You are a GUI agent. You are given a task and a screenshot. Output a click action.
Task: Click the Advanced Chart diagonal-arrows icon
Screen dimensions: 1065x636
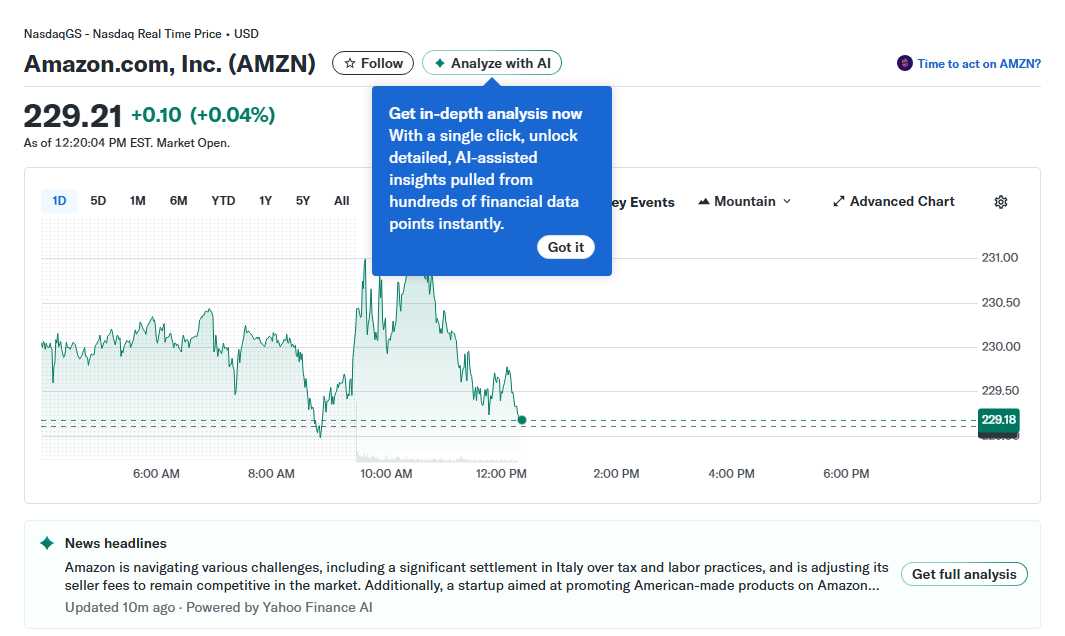click(x=838, y=201)
